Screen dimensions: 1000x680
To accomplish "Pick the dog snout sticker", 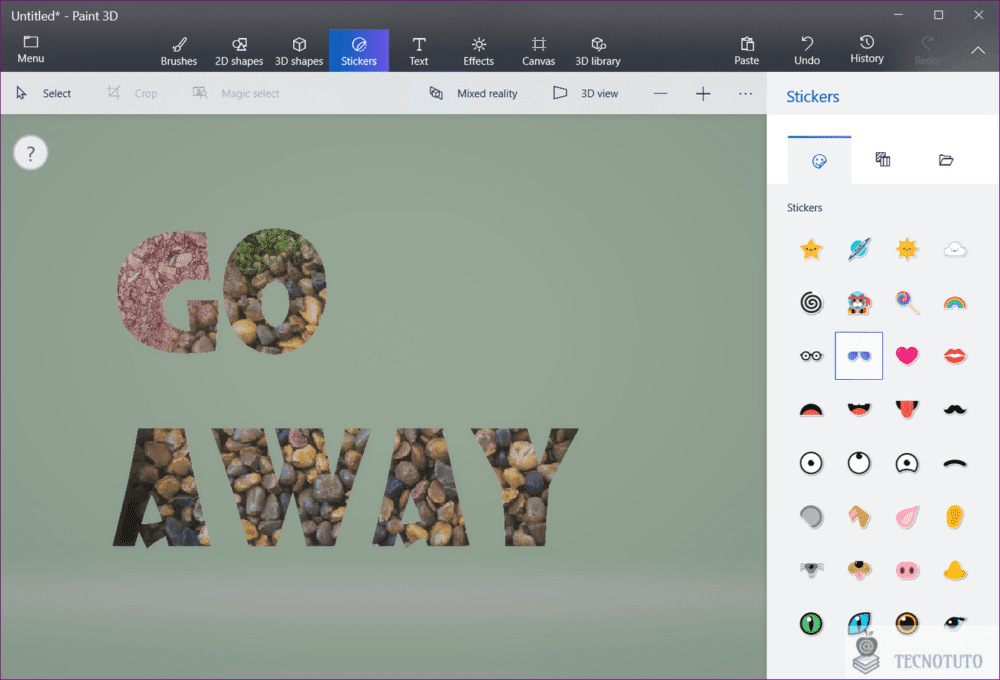I will tap(859, 570).
